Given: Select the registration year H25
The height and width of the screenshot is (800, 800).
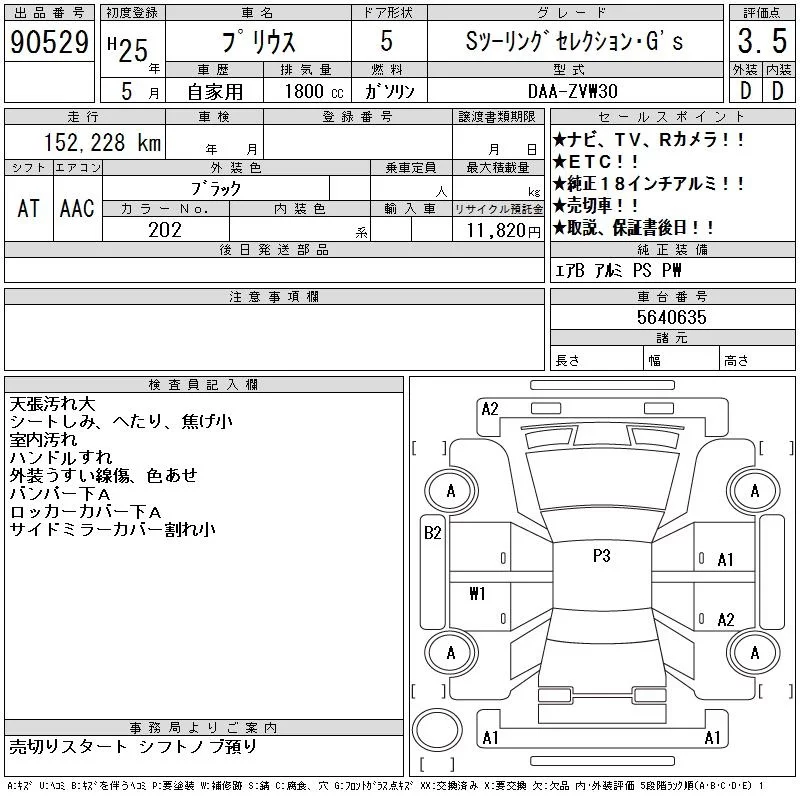Looking at the screenshot, I should click(128, 49).
